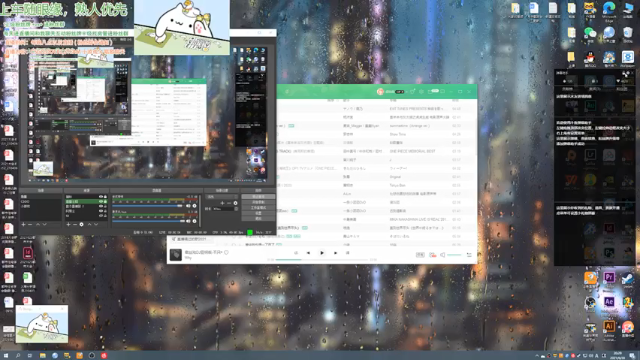Open gear settings for first OBS mixer track
Viewport: 640px width, 360px height.
tap(194, 206)
